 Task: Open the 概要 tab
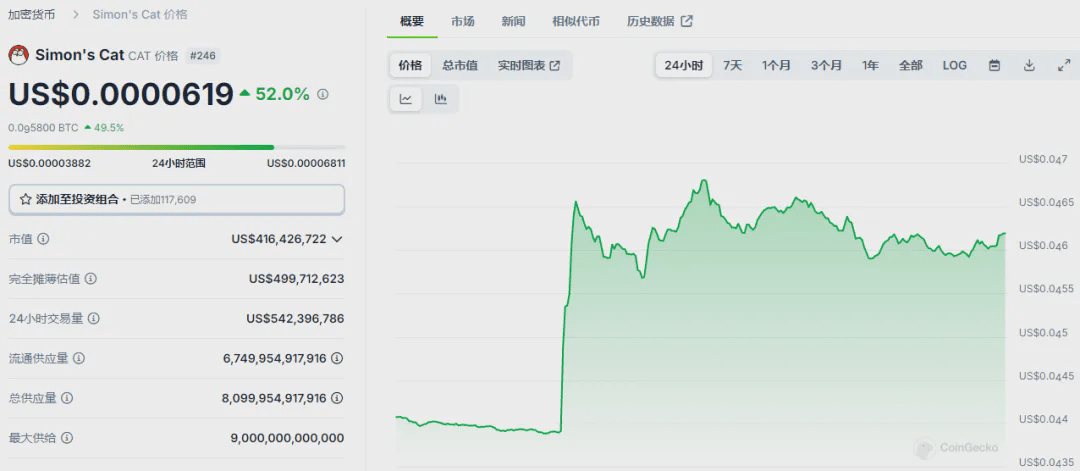tap(413, 21)
